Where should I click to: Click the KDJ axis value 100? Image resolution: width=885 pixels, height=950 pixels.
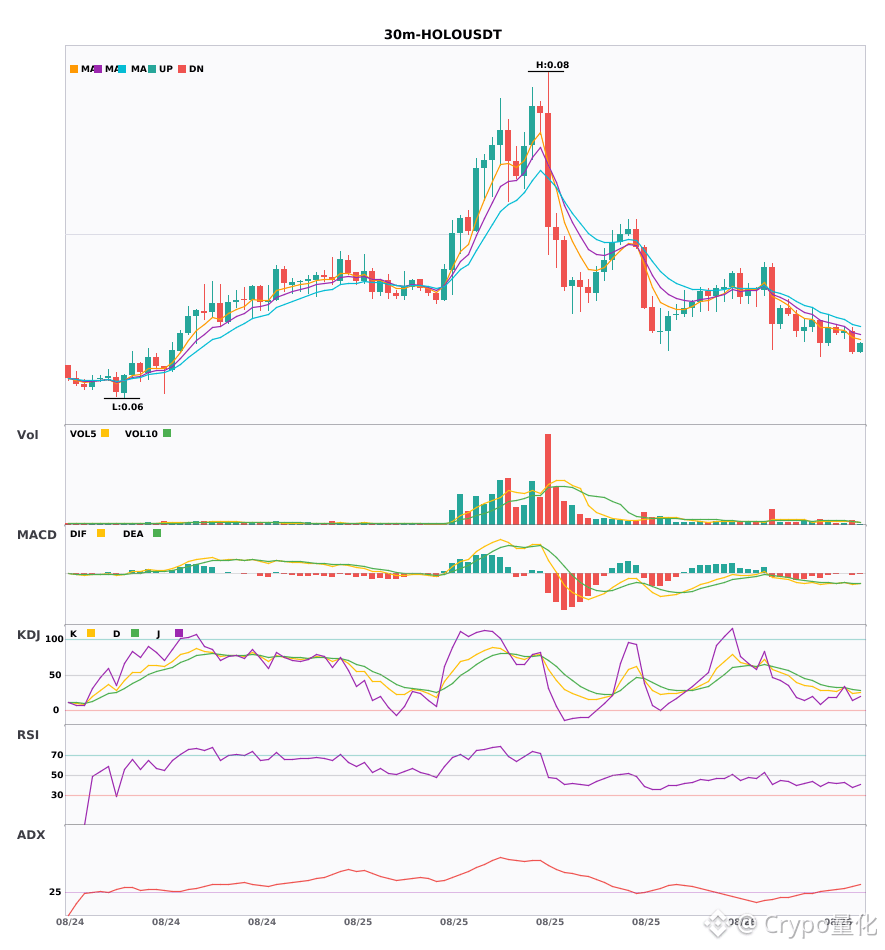(55, 639)
